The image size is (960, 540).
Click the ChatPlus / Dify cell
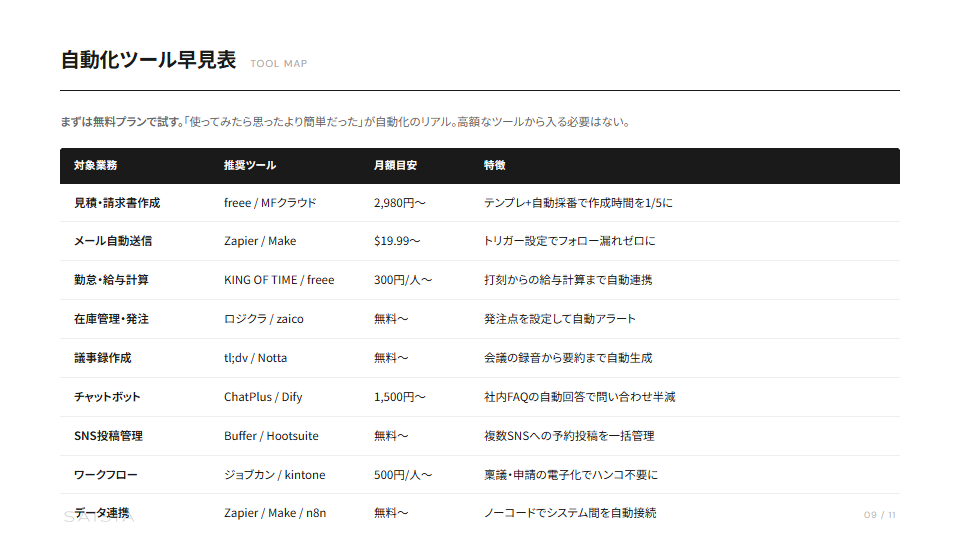263,397
